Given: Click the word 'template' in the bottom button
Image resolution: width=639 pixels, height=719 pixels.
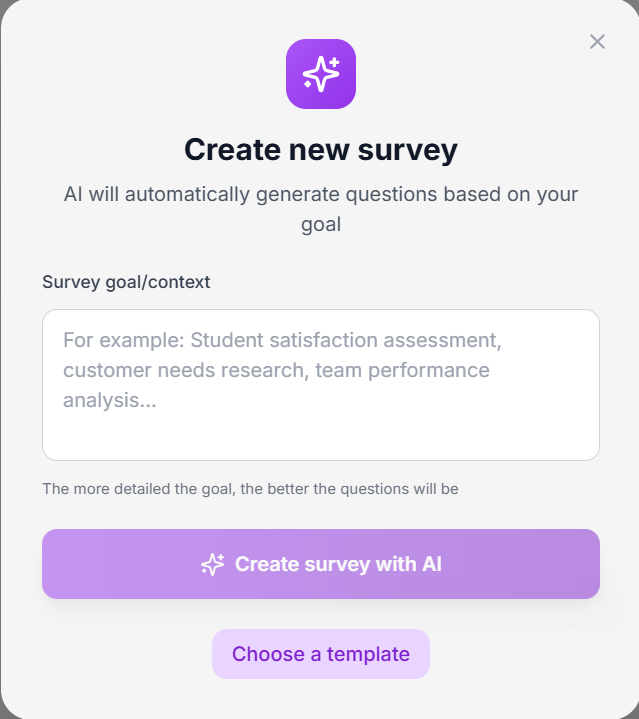Looking at the screenshot, I should (368, 654).
